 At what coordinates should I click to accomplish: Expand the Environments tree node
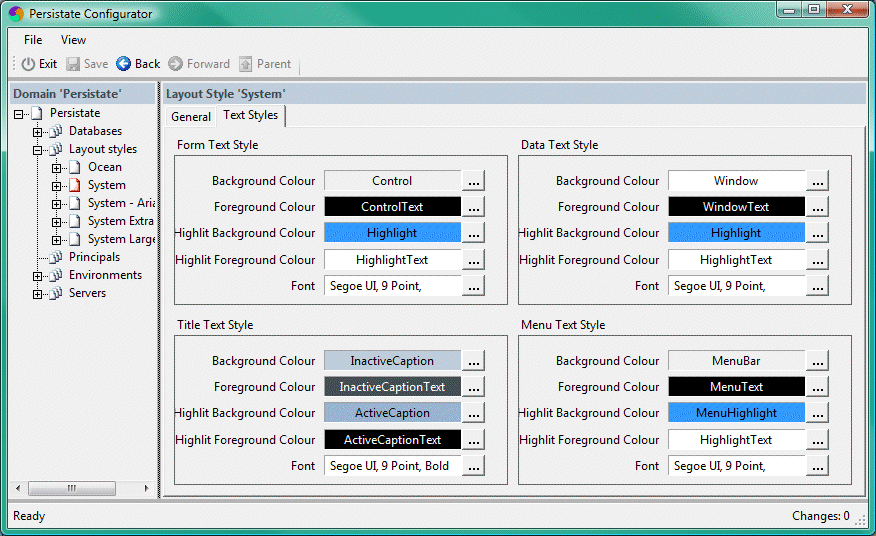[37, 276]
